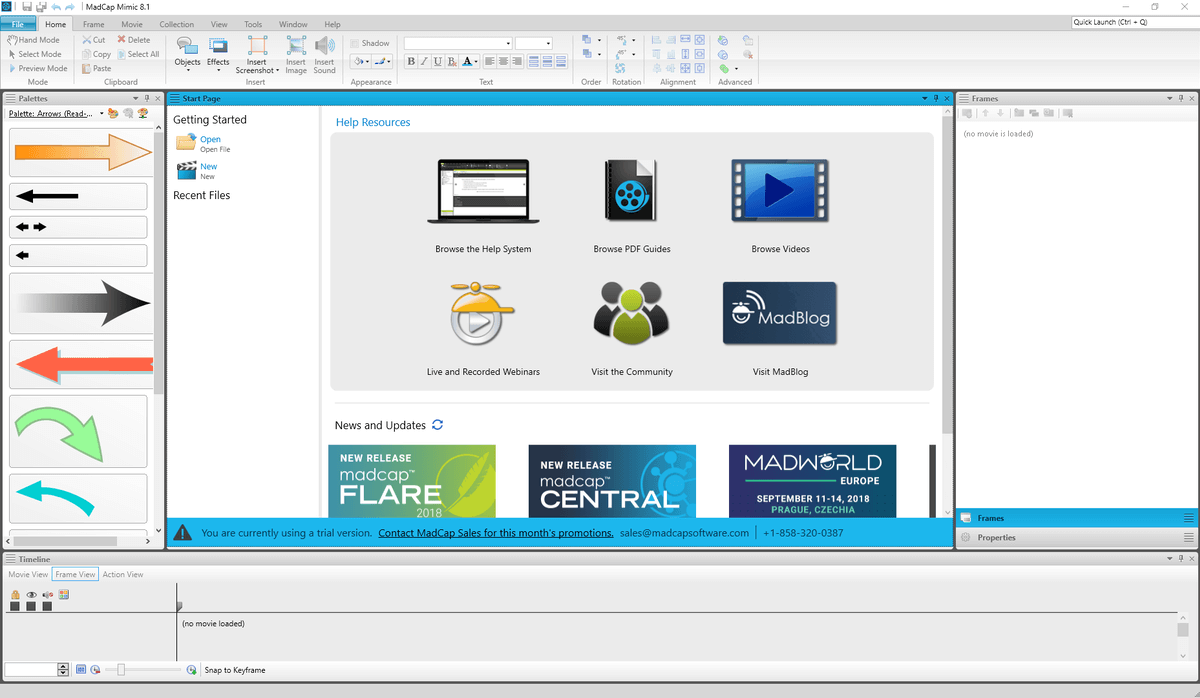Image resolution: width=1200 pixels, height=698 pixels.
Task: Click the Cut scissors icon
Action: coord(87,40)
